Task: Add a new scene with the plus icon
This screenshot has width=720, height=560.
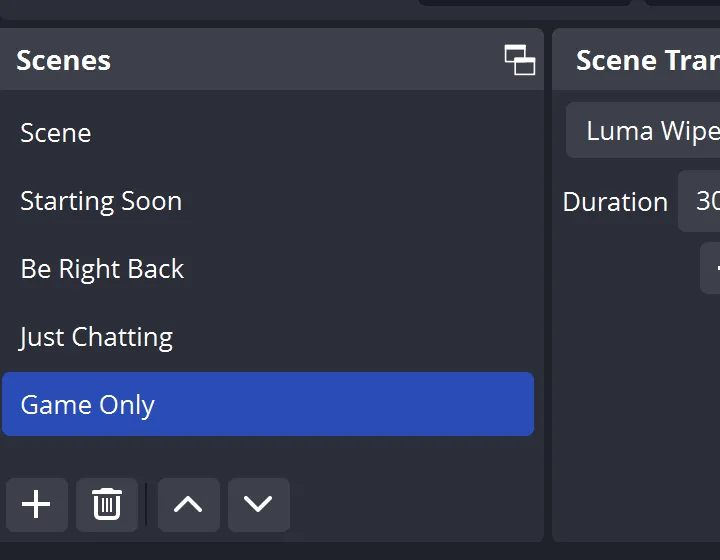Action: (37, 504)
